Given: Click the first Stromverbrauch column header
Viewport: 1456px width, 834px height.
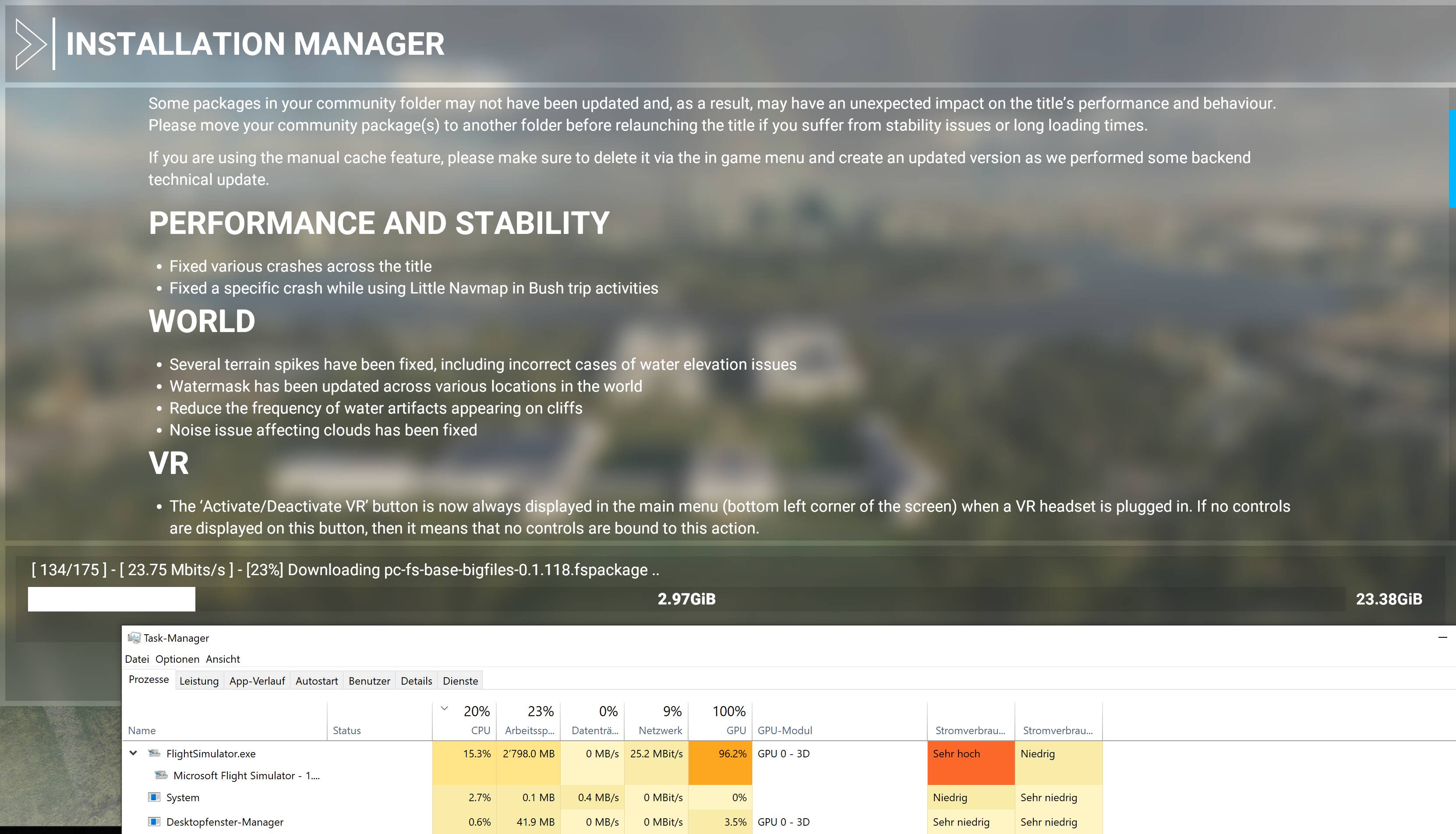Looking at the screenshot, I should 972,721.
